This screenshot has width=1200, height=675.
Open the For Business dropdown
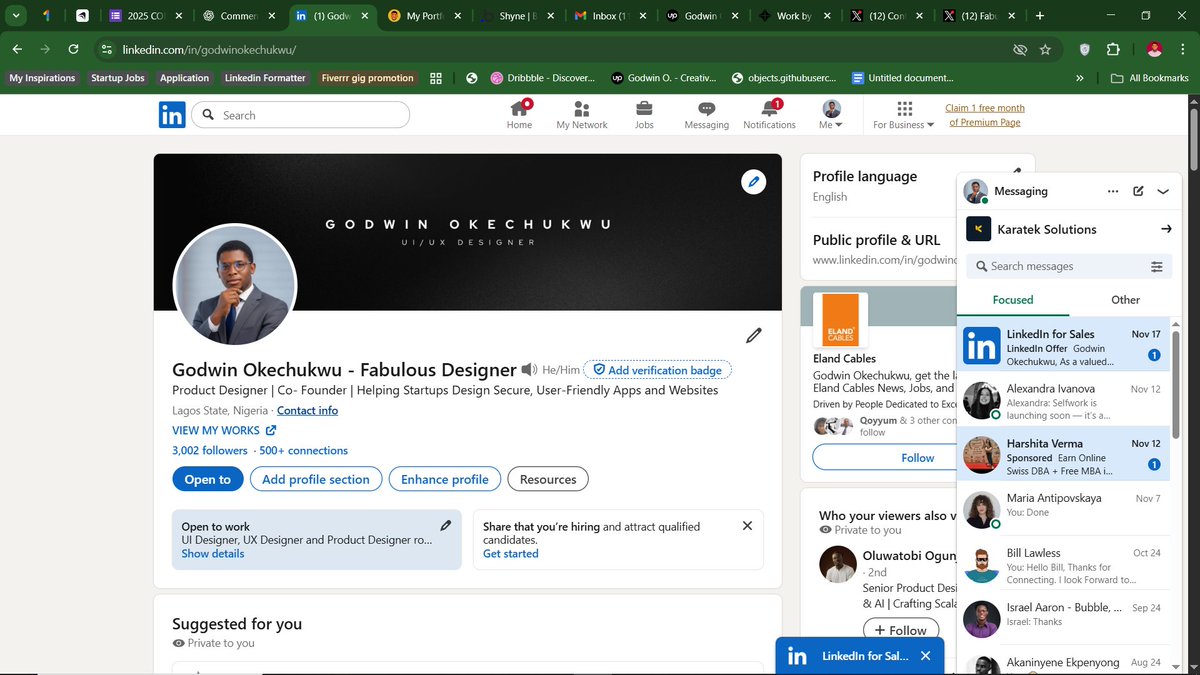pos(903,114)
